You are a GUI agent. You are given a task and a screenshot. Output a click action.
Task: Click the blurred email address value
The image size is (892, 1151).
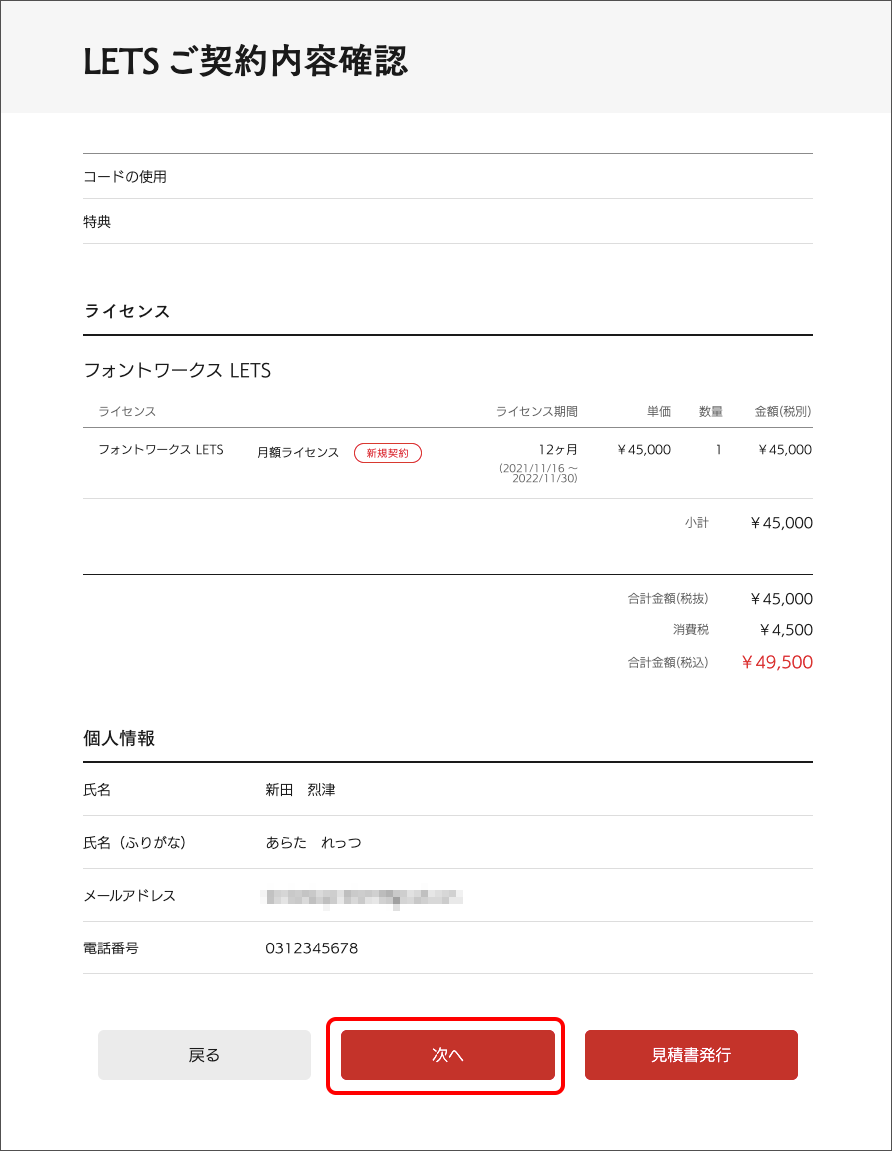(361, 896)
